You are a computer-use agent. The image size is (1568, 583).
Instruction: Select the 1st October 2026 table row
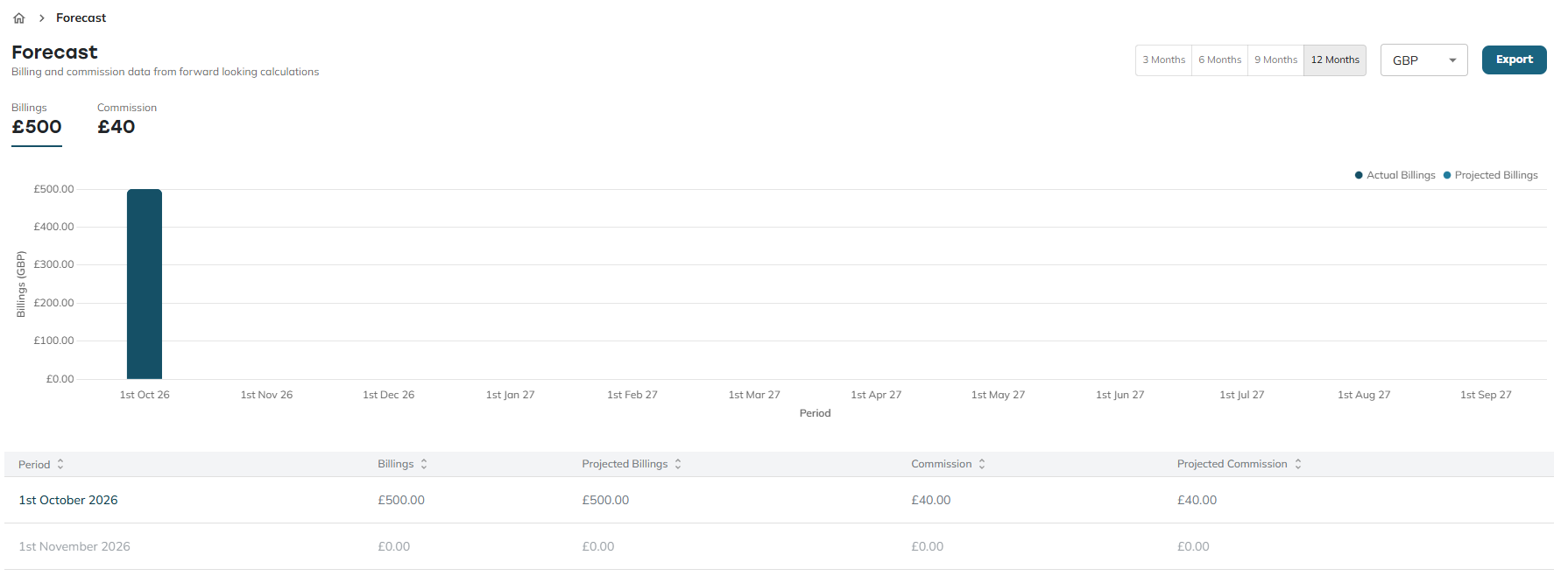tap(779, 500)
